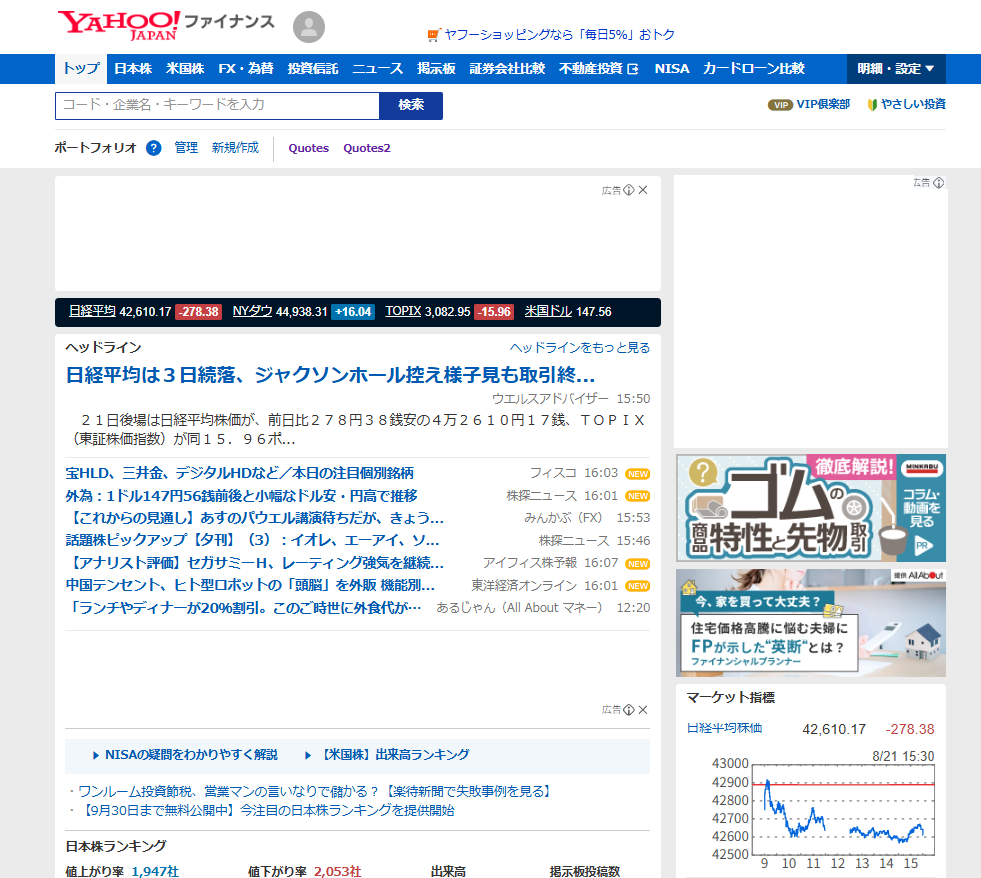Close the ad below the headlines

pyautogui.click(x=643, y=710)
